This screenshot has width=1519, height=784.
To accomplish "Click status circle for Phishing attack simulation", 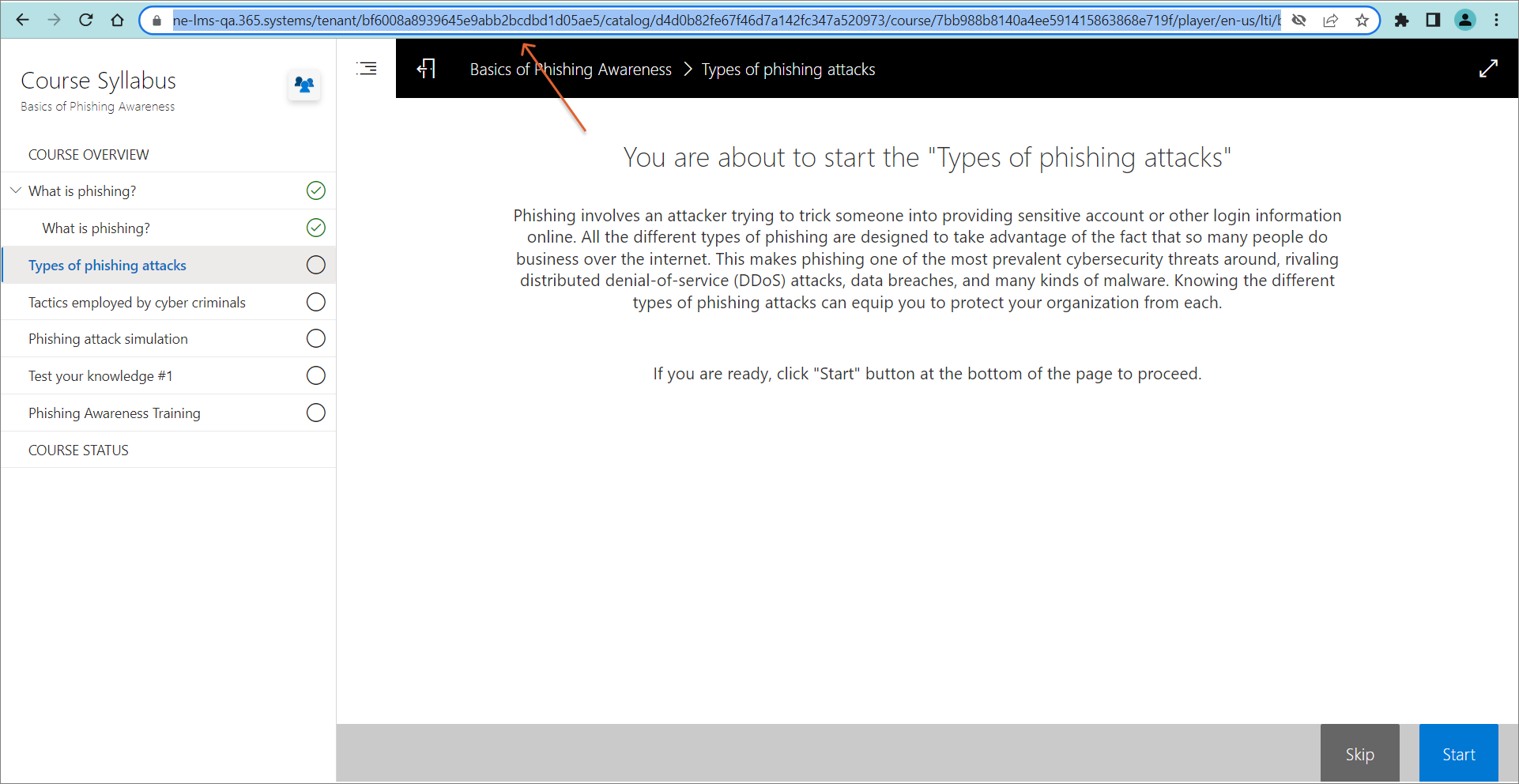I will point(315,338).
